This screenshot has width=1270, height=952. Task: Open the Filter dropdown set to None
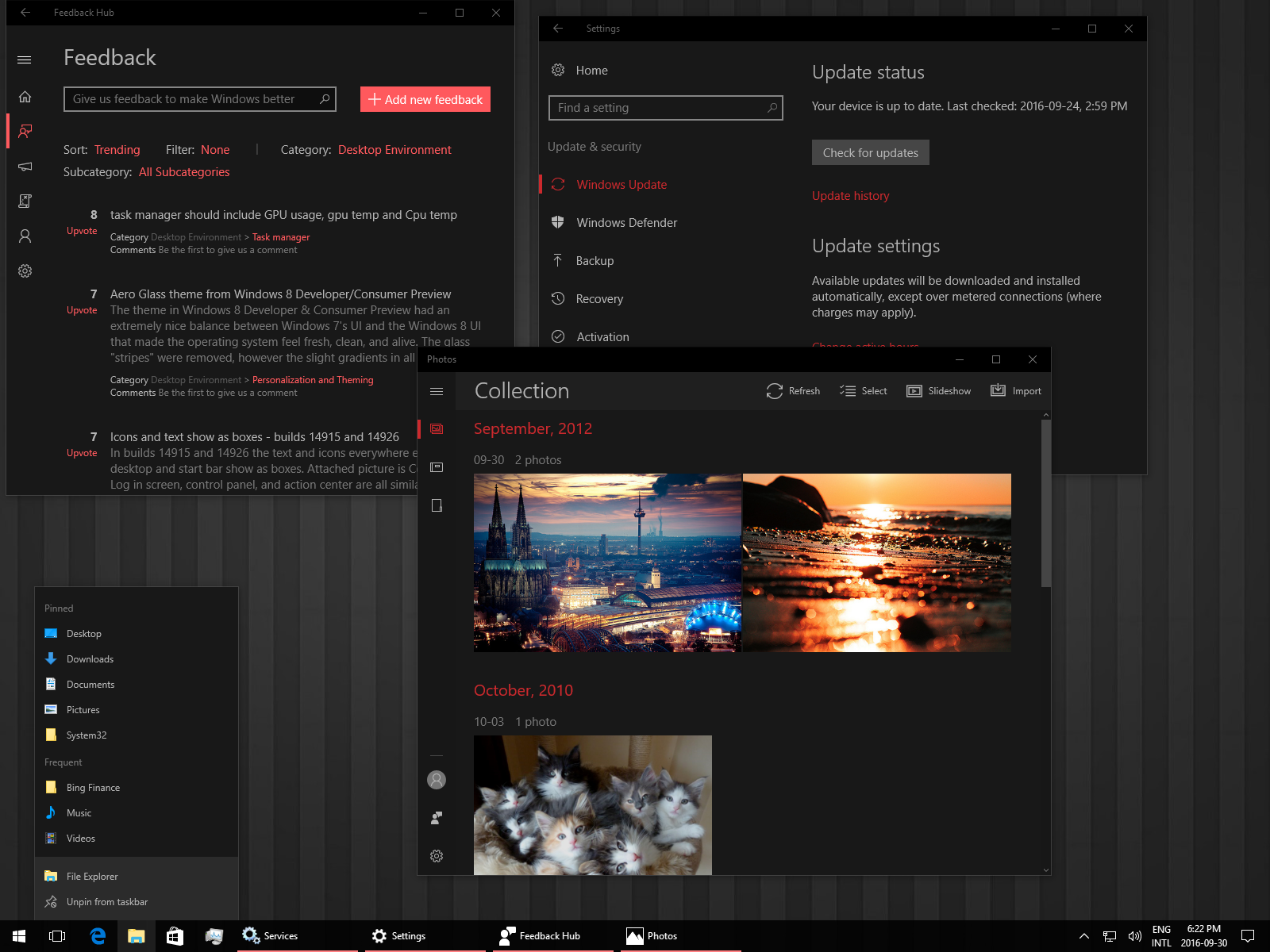[x=215, y=149]
